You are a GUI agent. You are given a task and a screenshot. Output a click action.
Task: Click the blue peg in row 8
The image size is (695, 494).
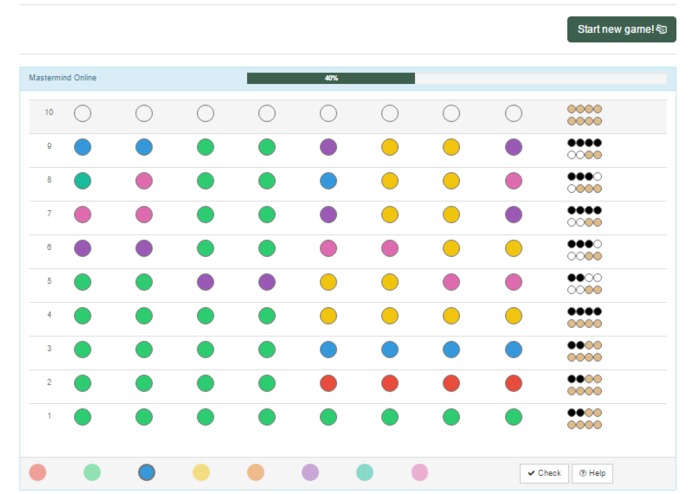(x=328, y=181)
